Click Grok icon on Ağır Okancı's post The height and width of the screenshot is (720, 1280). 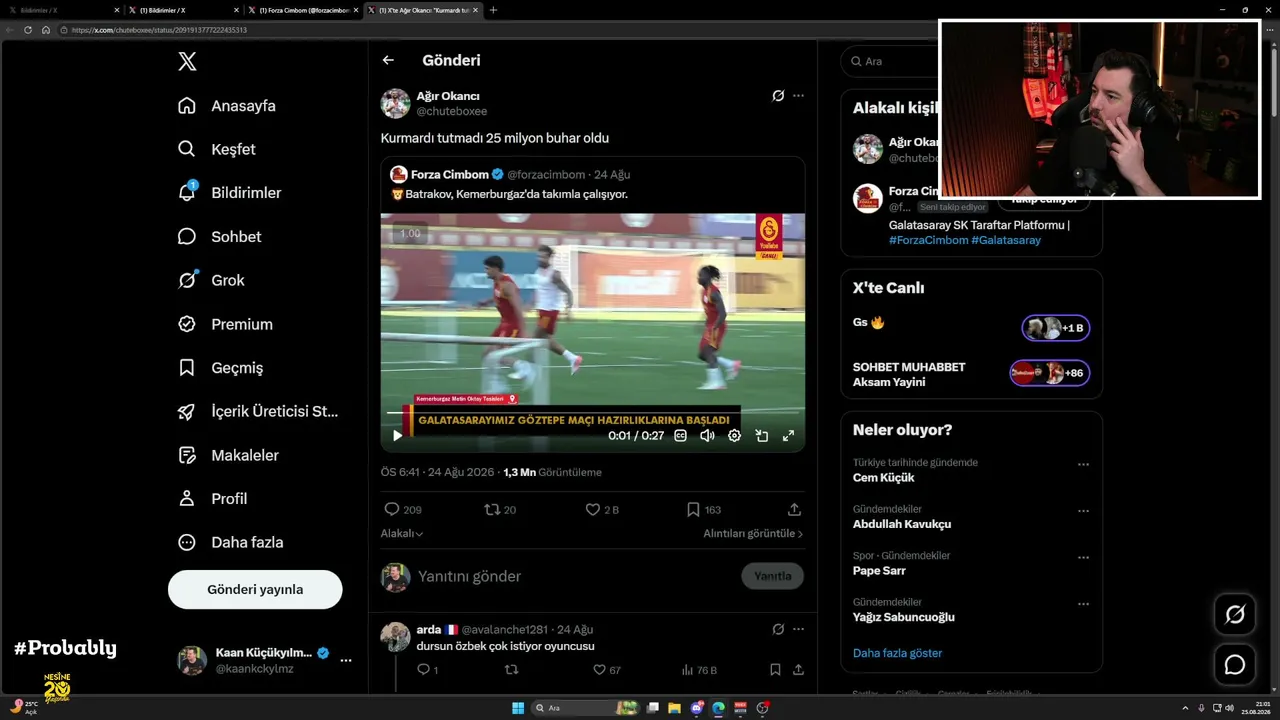click(x=778, y=96)
